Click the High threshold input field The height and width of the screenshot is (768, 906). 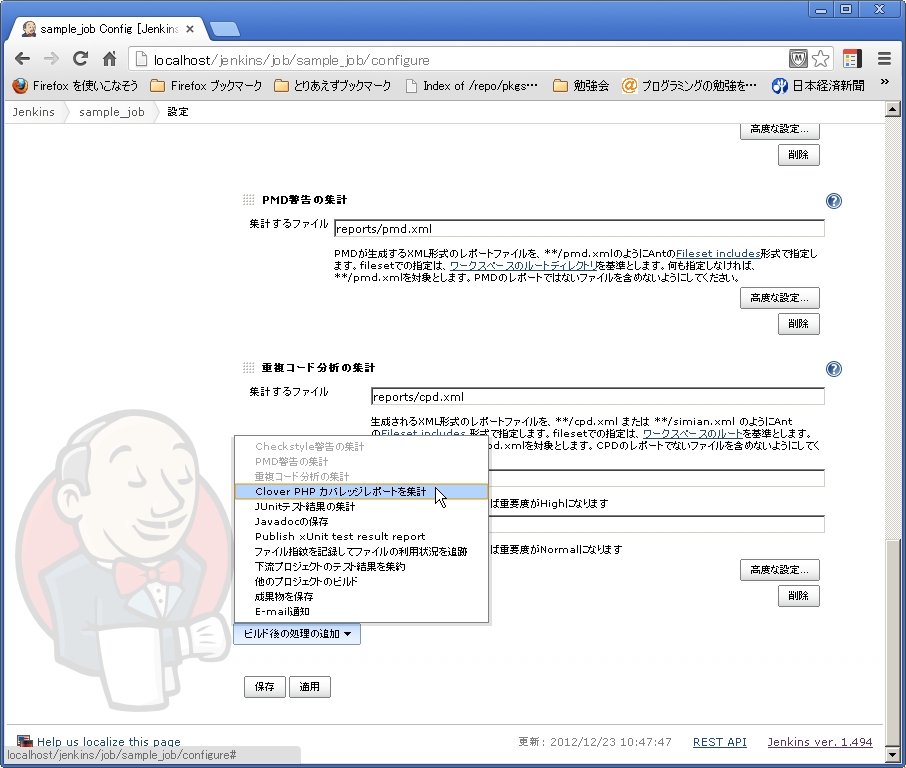point(656,478)
